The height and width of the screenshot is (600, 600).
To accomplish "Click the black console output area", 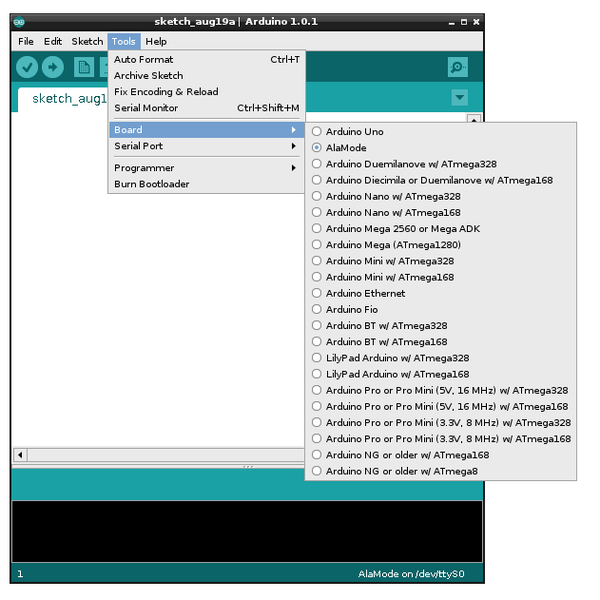I will coord(247,531).
